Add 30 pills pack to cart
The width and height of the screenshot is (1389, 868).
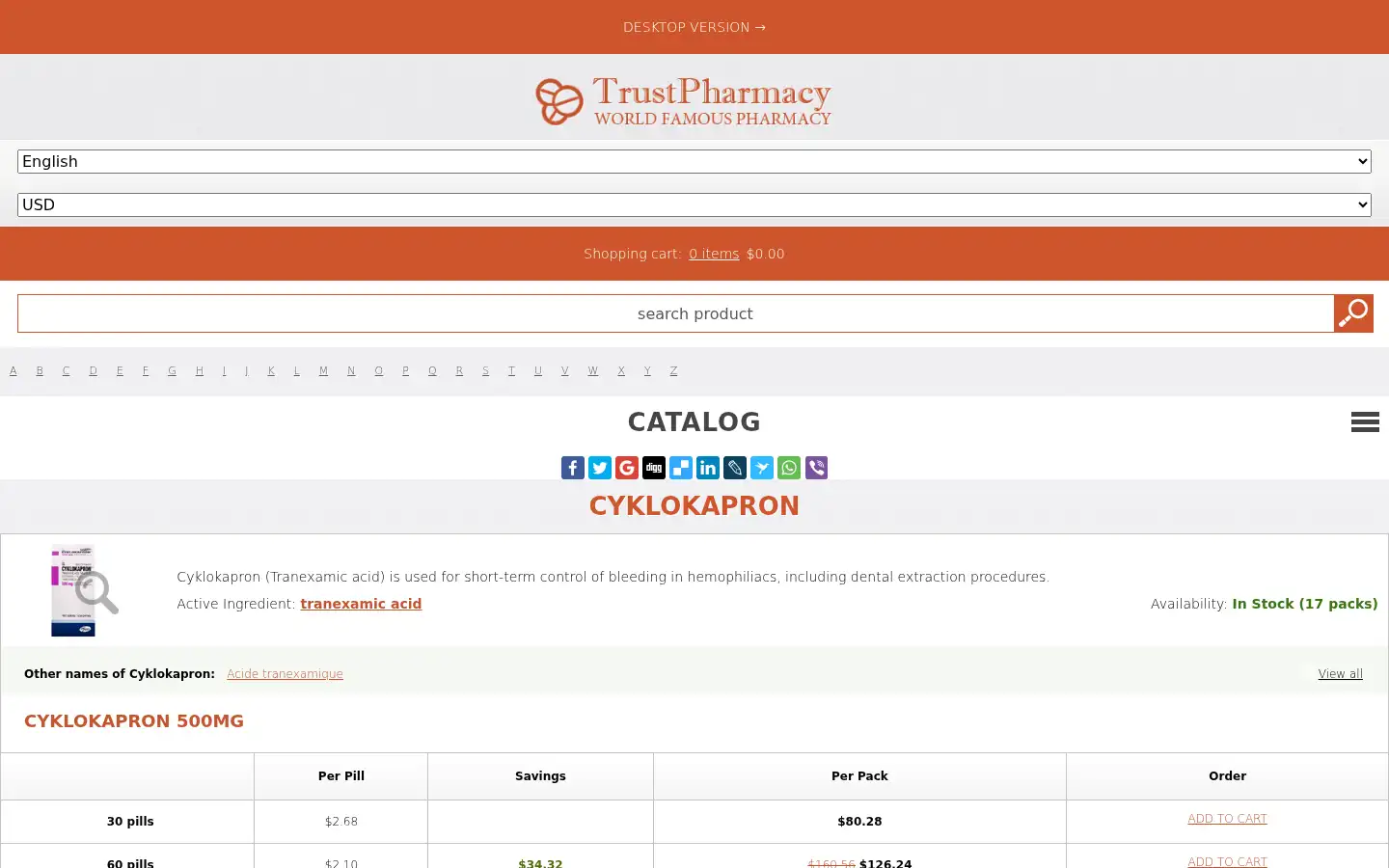1227,819
